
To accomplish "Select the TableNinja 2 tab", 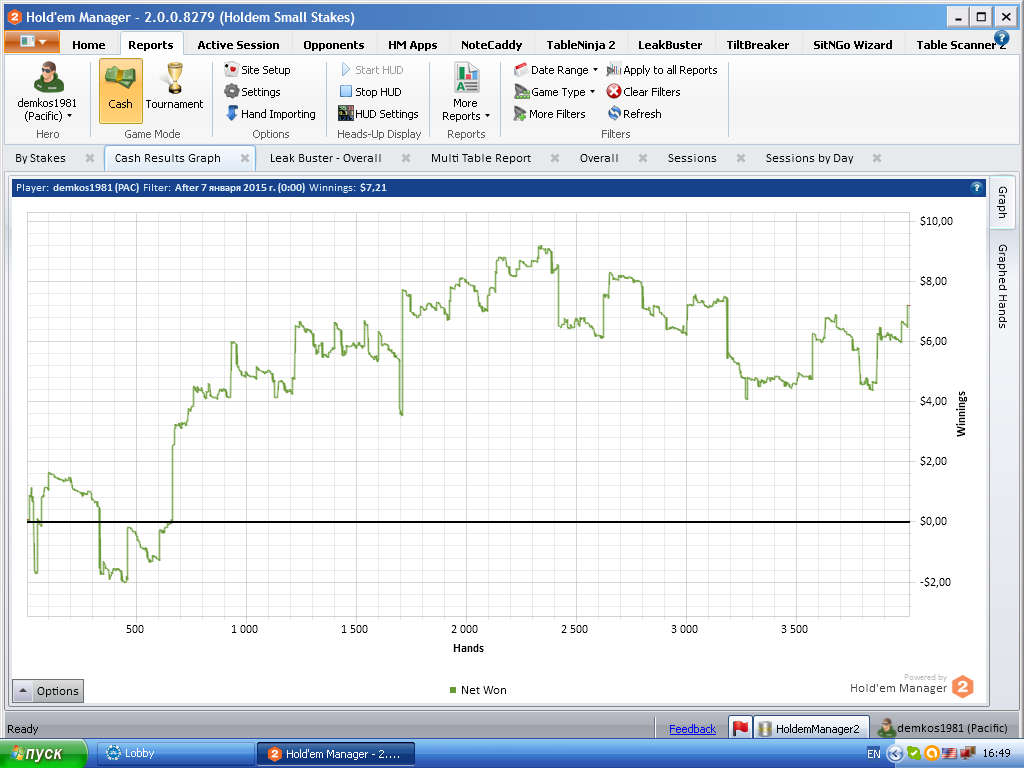I will point(581,45).
